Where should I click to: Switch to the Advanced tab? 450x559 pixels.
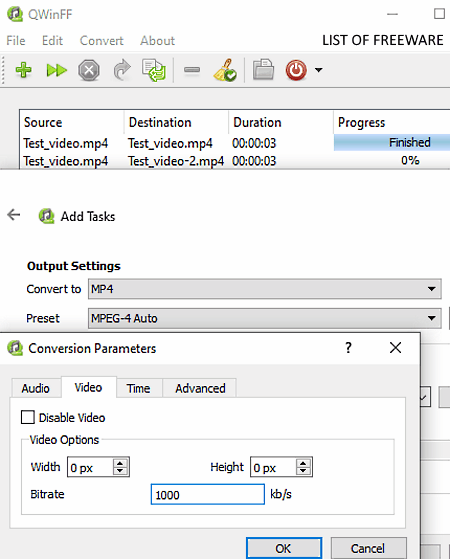(200, 388)
